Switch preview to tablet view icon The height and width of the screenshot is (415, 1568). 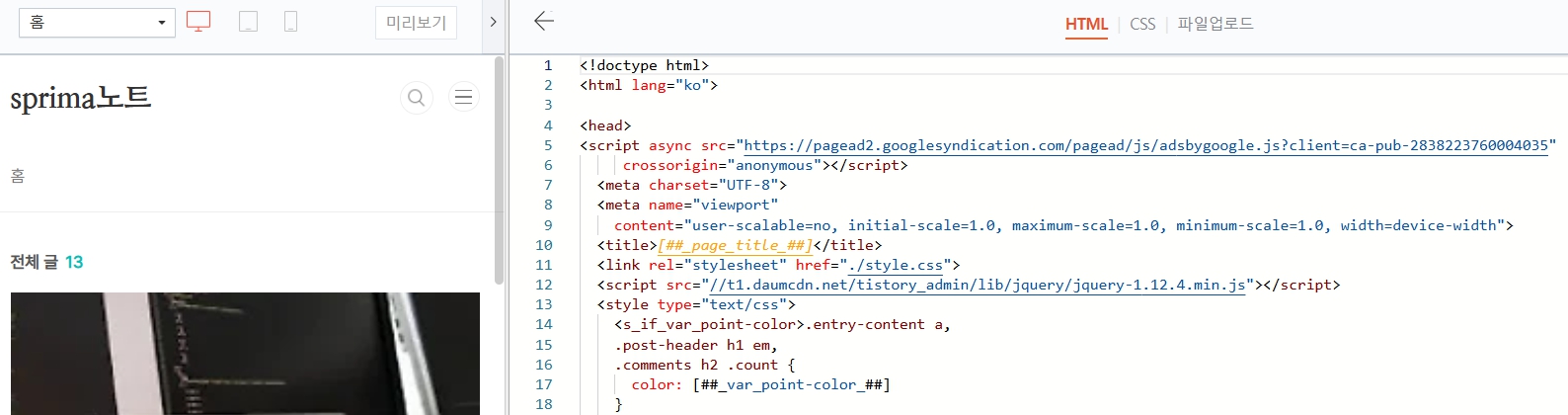(x=249, y=22)
